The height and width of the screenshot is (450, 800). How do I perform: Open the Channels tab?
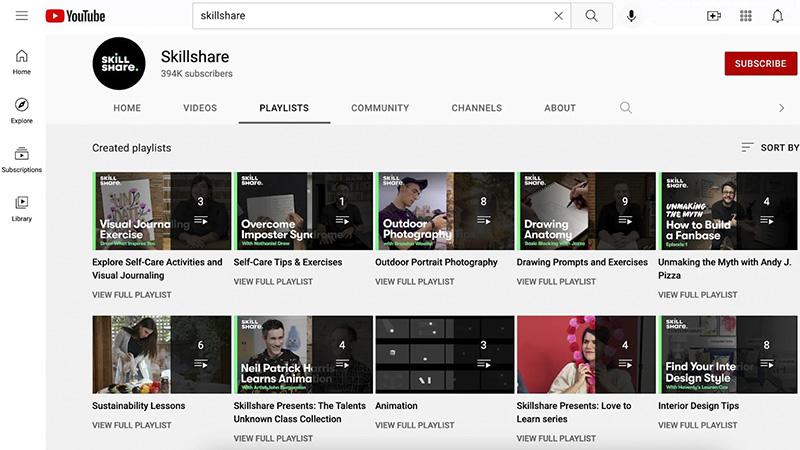tap(477, 108)
